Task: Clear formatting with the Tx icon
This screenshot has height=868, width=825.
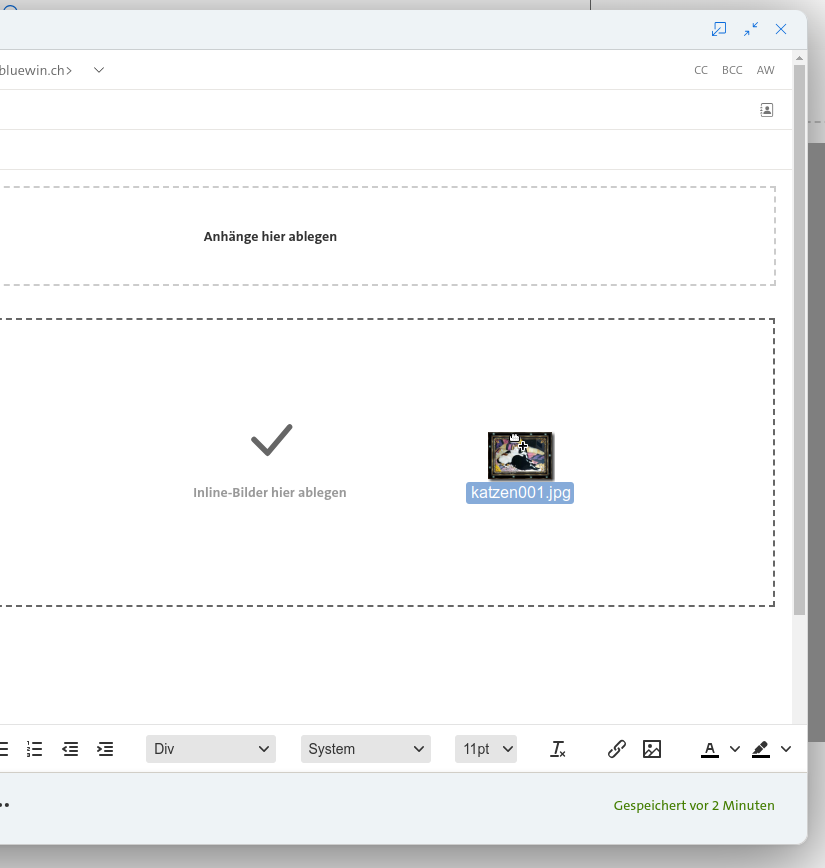Action: [558, 749]
